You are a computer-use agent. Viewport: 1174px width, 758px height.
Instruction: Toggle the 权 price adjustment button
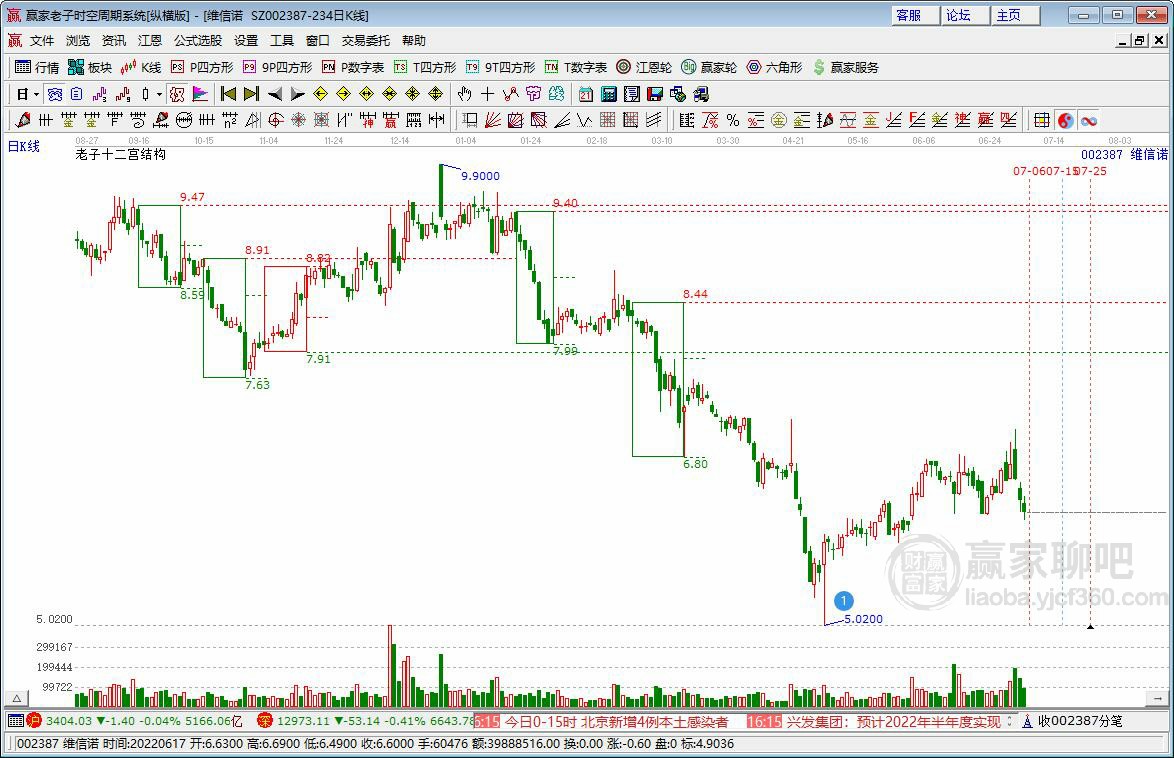click(177, 94)
